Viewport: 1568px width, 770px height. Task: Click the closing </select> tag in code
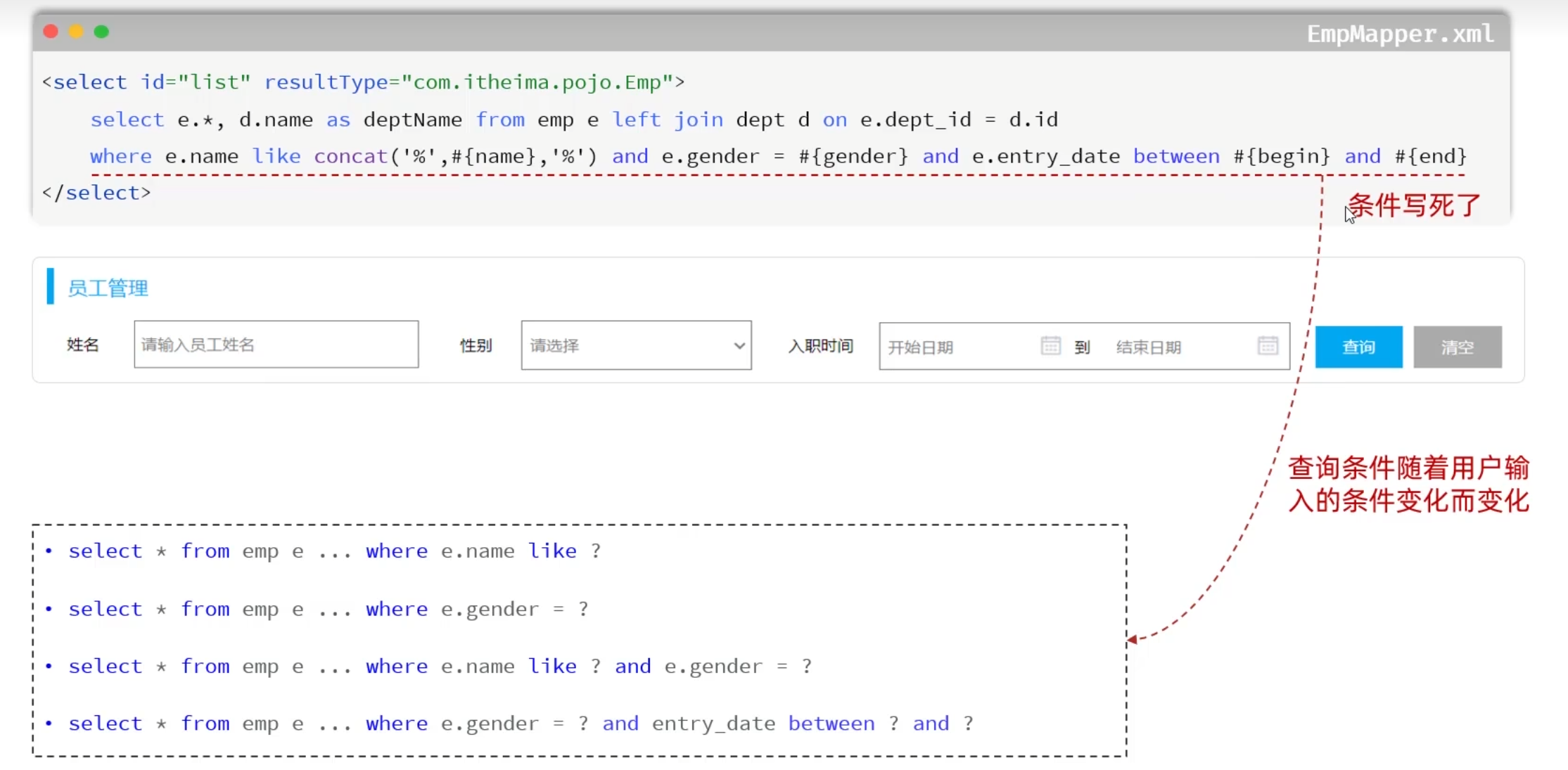96,193
